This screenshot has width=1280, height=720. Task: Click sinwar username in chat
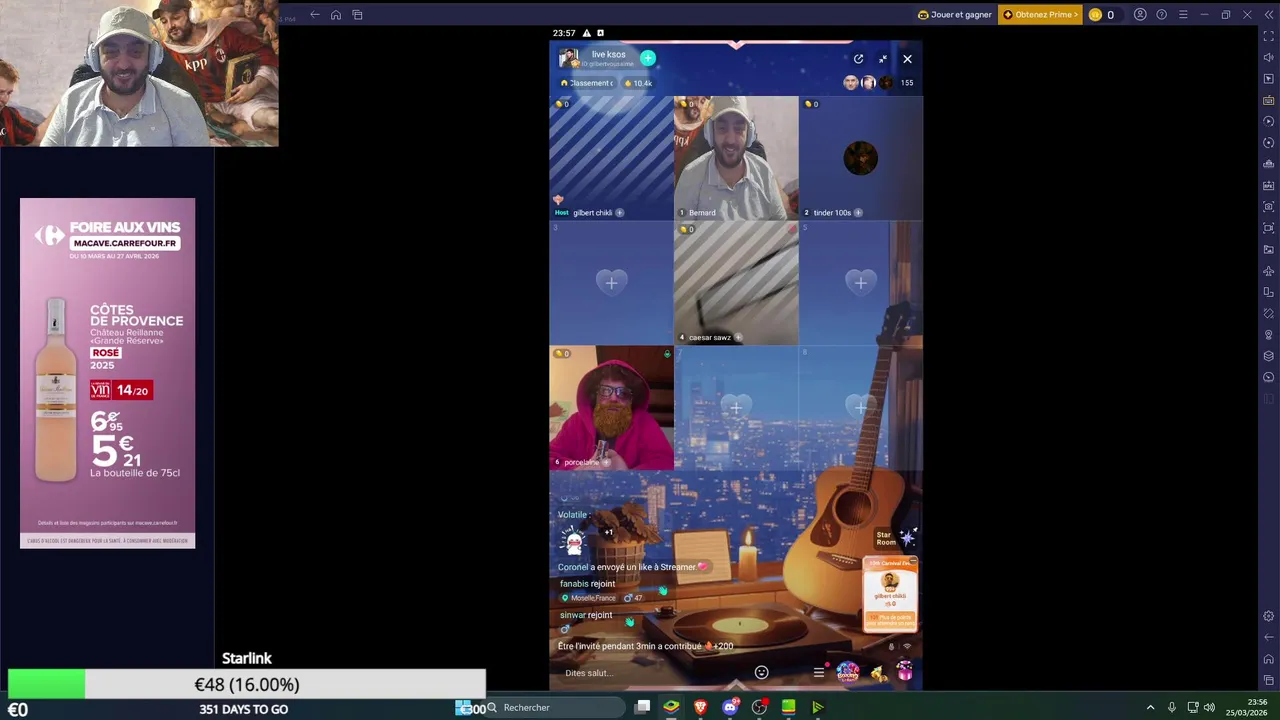pos(572,615)
